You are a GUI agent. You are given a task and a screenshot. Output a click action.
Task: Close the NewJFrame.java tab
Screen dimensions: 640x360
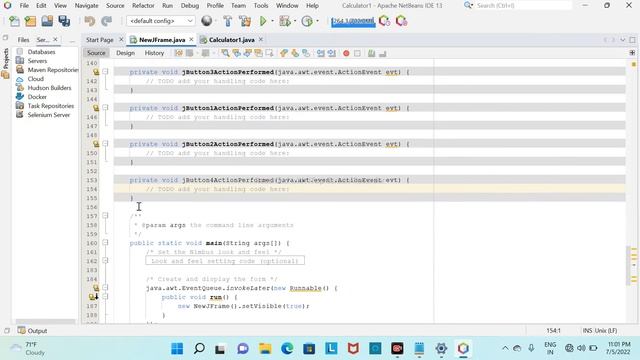191,40
